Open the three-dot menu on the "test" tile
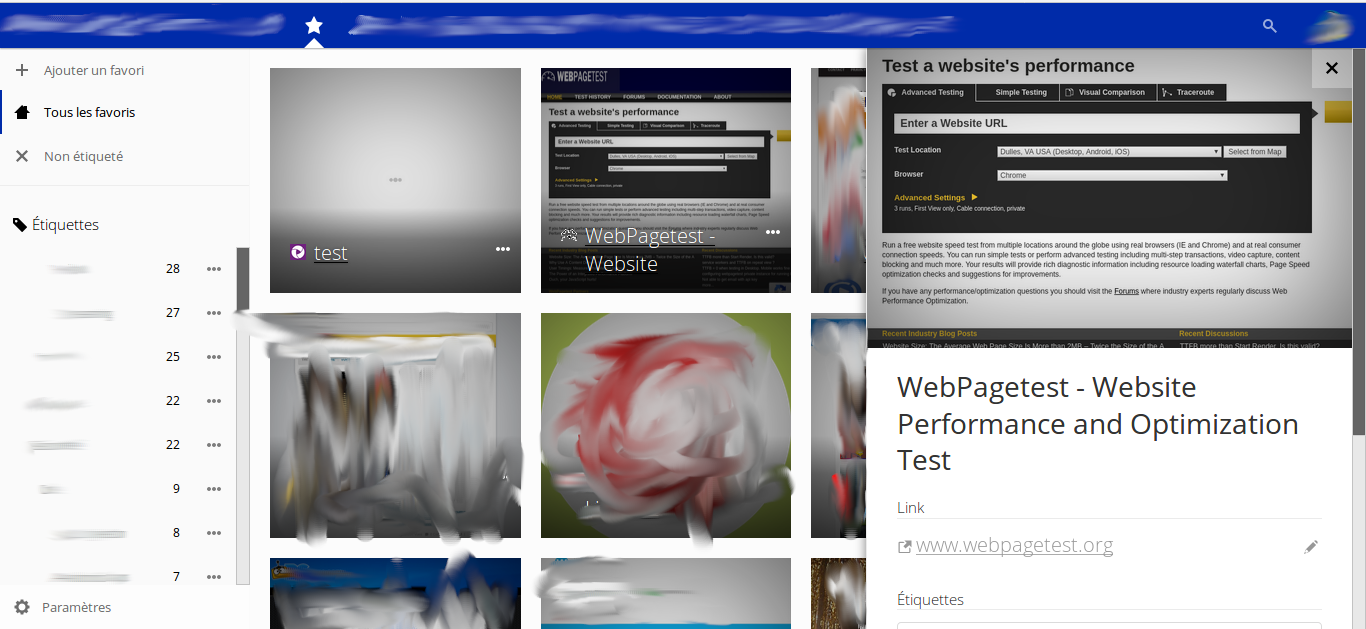 (503, 249)
